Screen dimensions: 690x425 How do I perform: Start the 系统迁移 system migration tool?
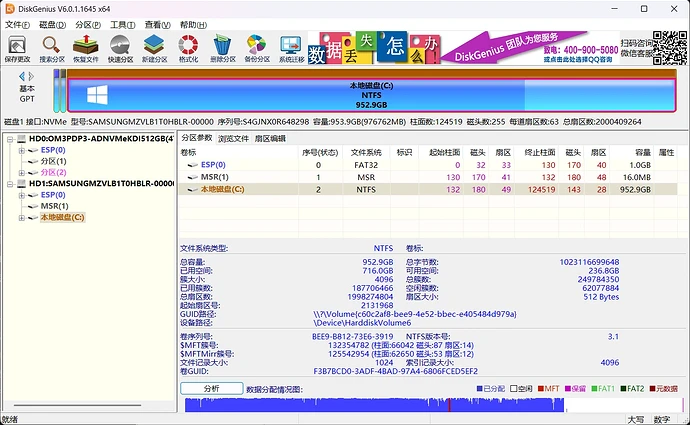tap(291, 48)
